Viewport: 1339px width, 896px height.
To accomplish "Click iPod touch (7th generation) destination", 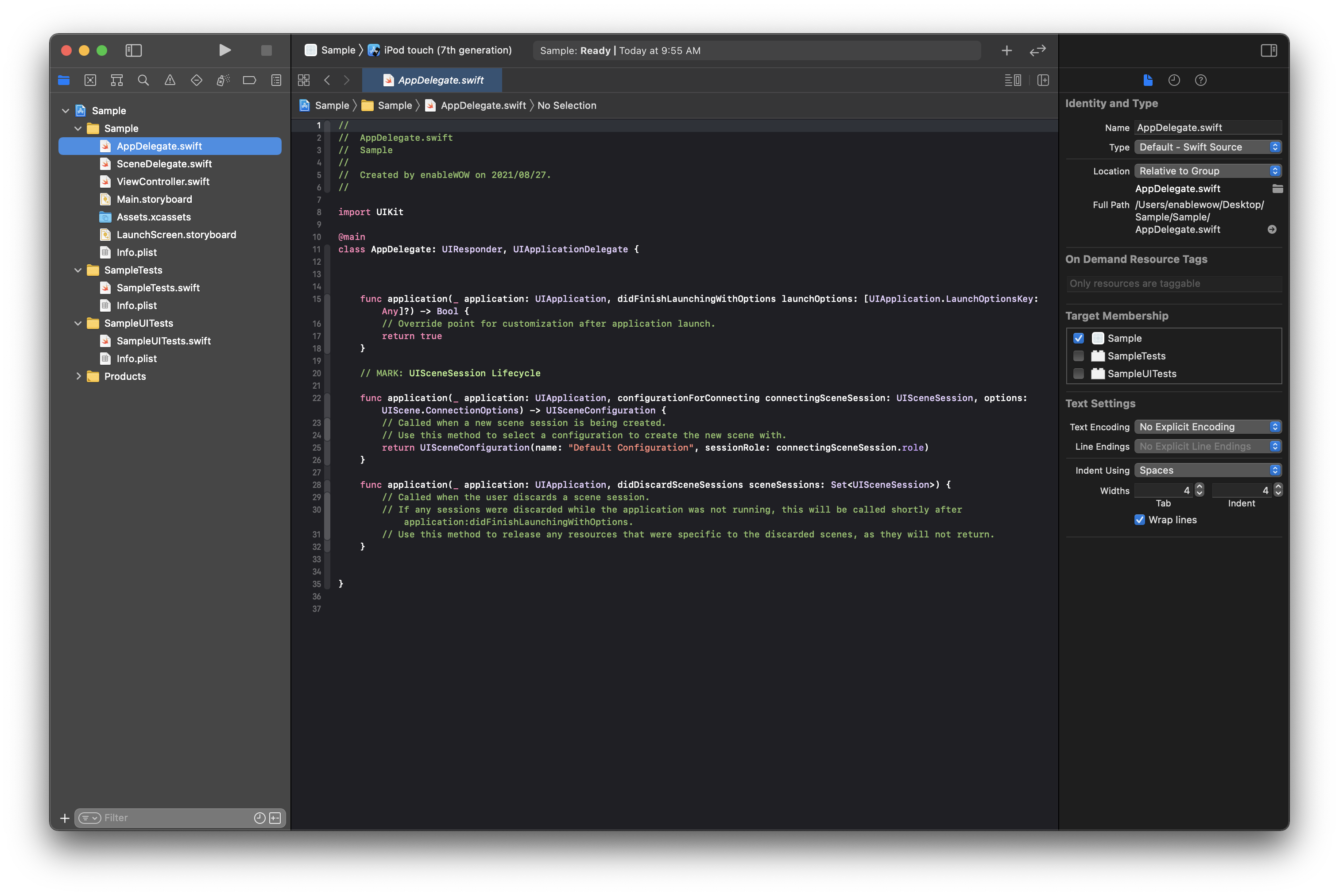I will point(448,50).
